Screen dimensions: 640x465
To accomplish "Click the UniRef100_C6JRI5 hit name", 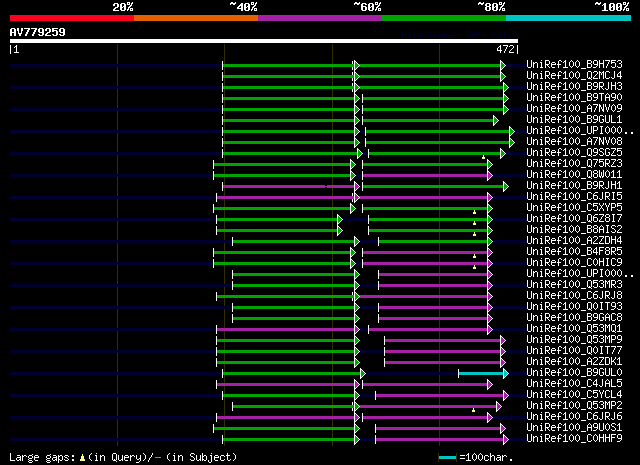I will [x=574, y=197].
